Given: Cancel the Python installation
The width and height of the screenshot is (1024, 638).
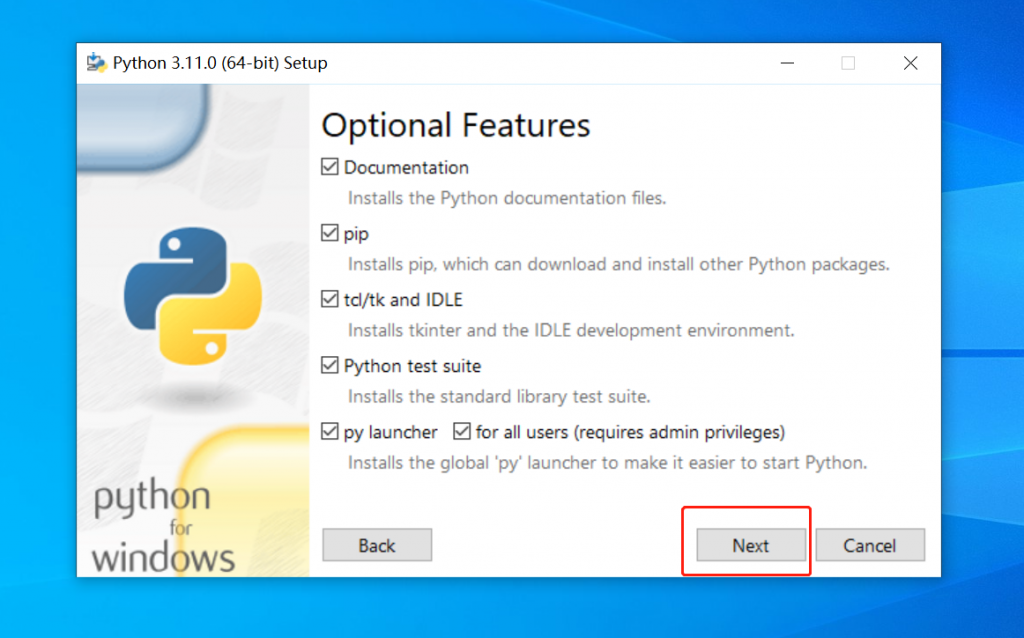Looking at the screenshot, I should 869,545.
